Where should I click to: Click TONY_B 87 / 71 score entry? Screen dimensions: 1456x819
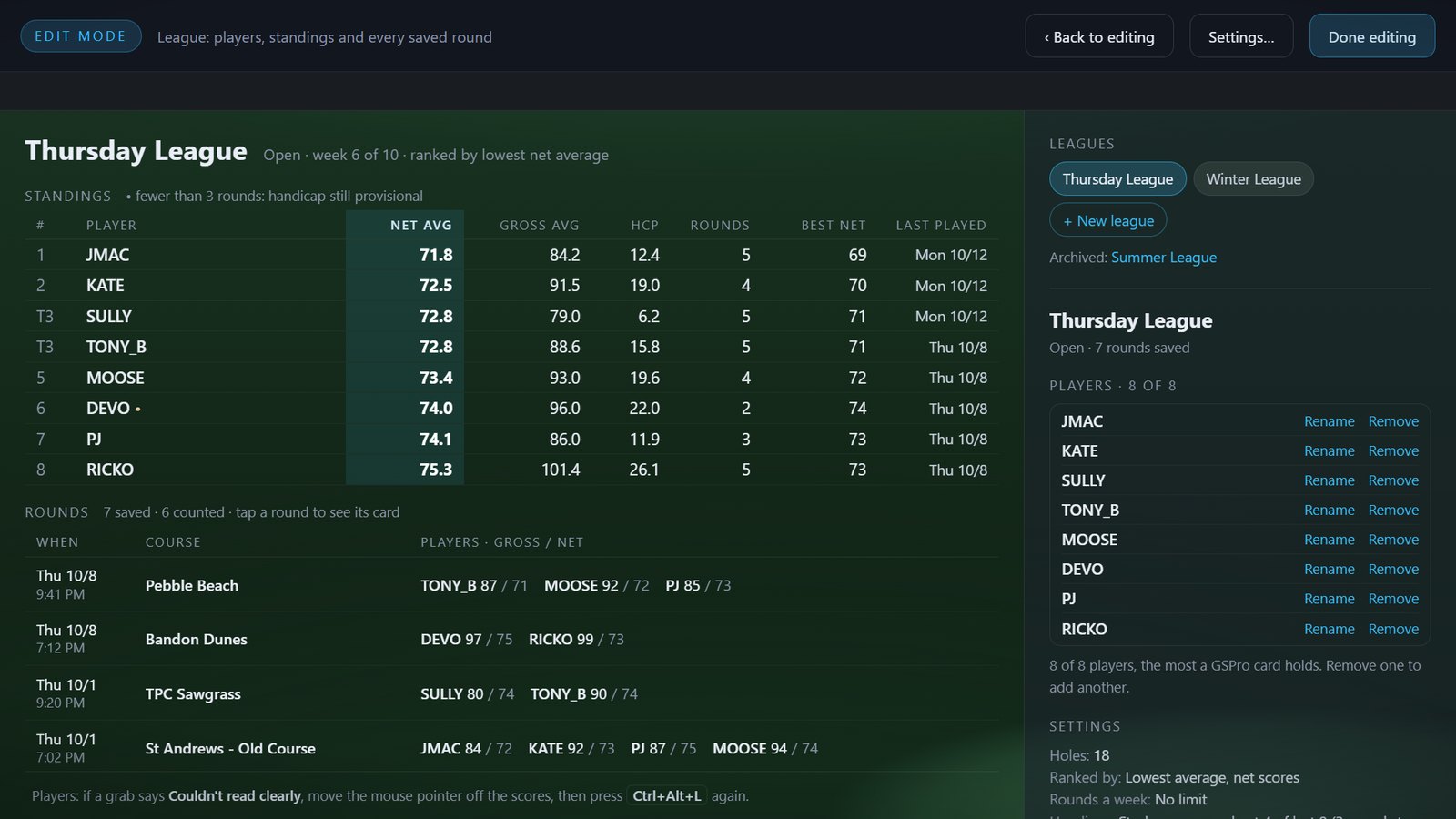coord(474,585)
